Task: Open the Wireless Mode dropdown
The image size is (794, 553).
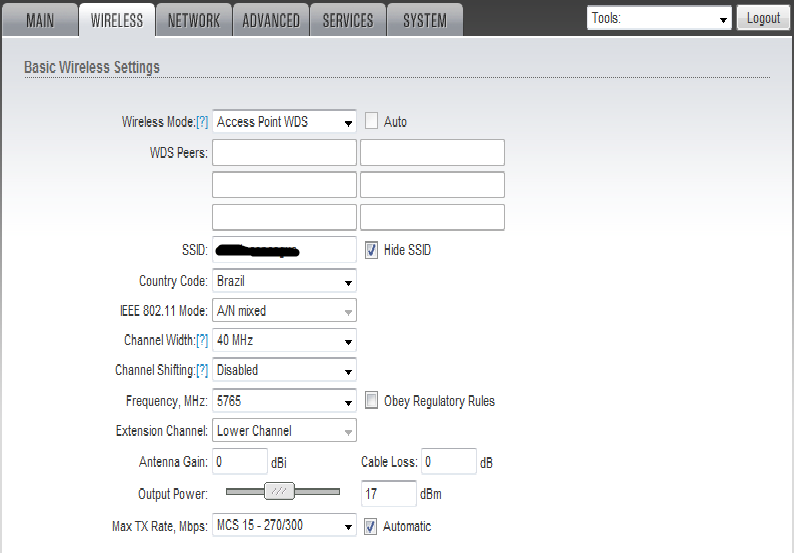Action: pos(284,122)
